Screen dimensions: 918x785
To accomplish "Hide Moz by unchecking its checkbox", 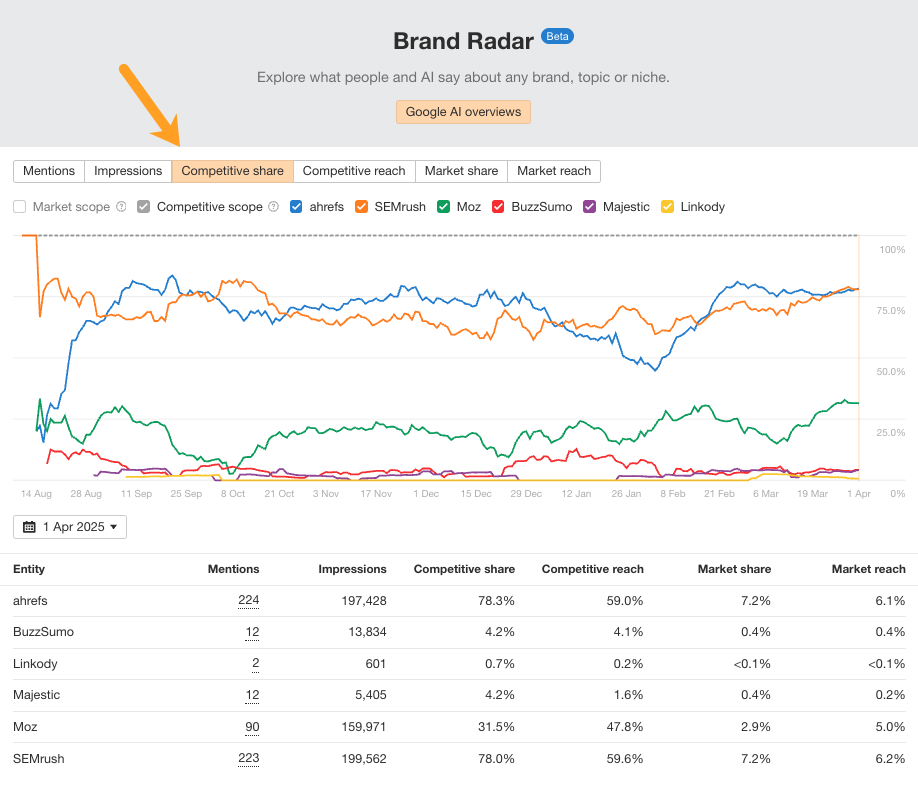I will [441, 207].
